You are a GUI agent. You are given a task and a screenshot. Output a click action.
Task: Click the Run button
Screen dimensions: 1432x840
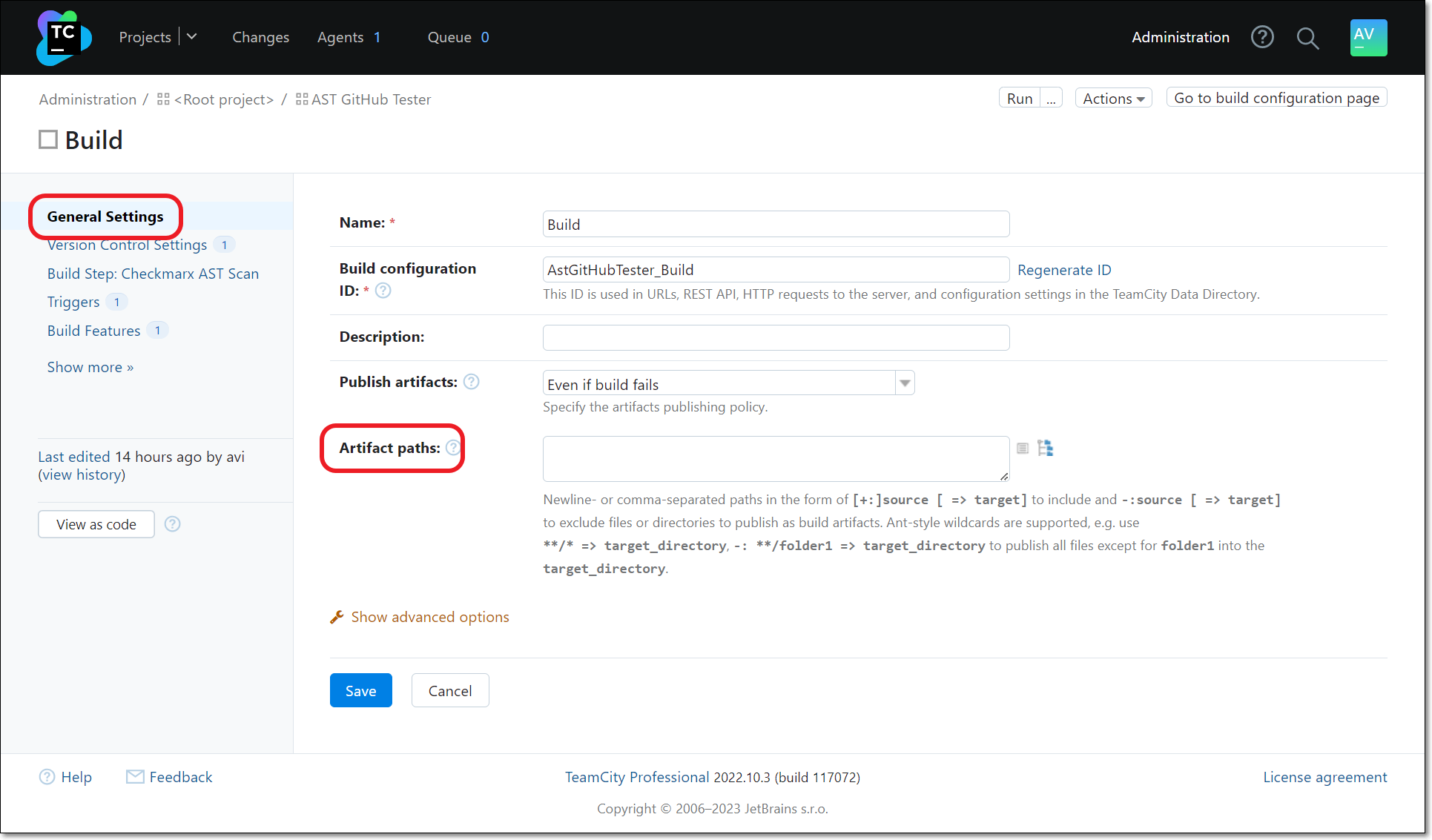tap(1020, 98)
